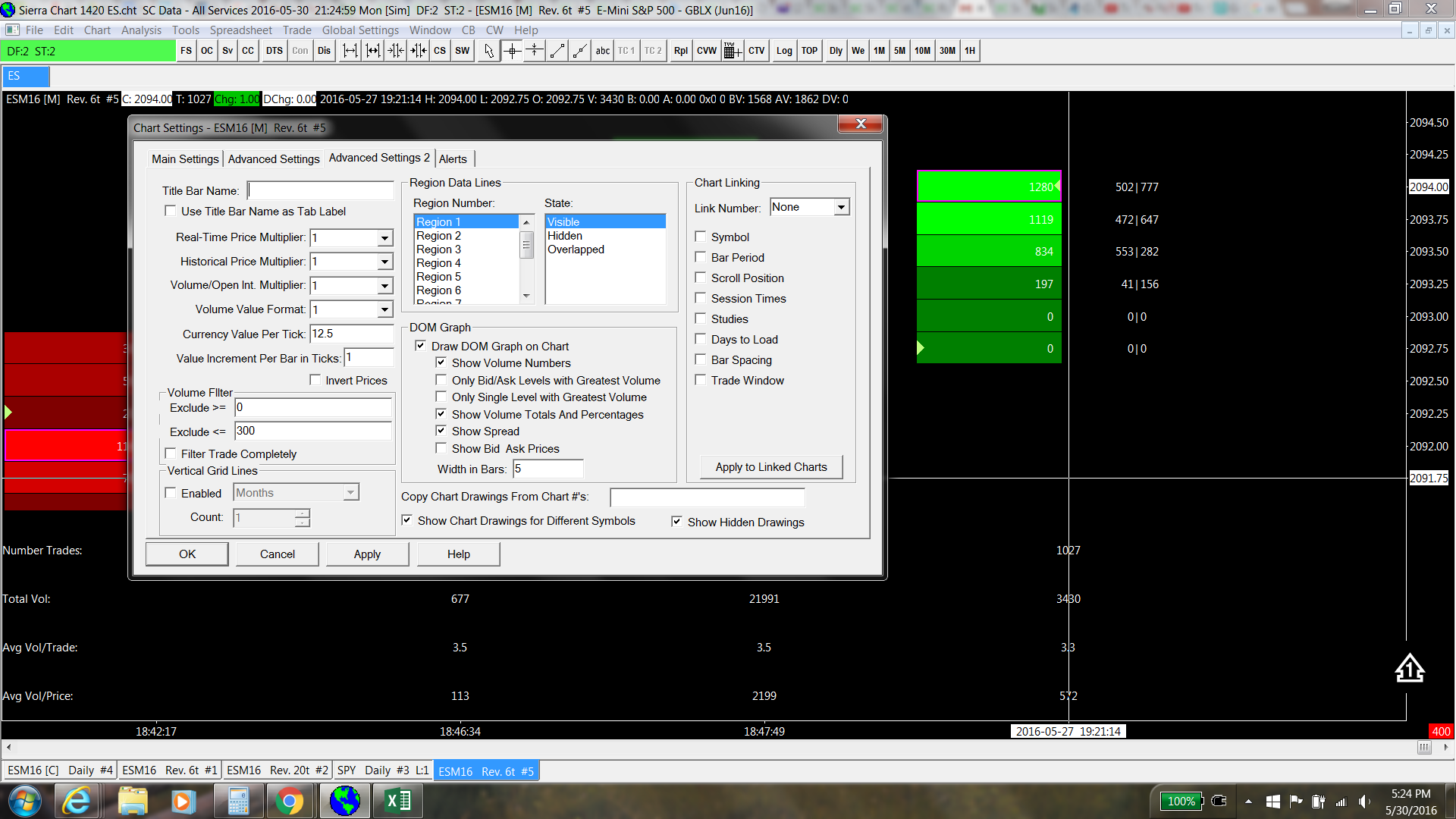The image size is (1456, 819).
Task: Check Filter Trade Completely
Action: tap(171, 453)
